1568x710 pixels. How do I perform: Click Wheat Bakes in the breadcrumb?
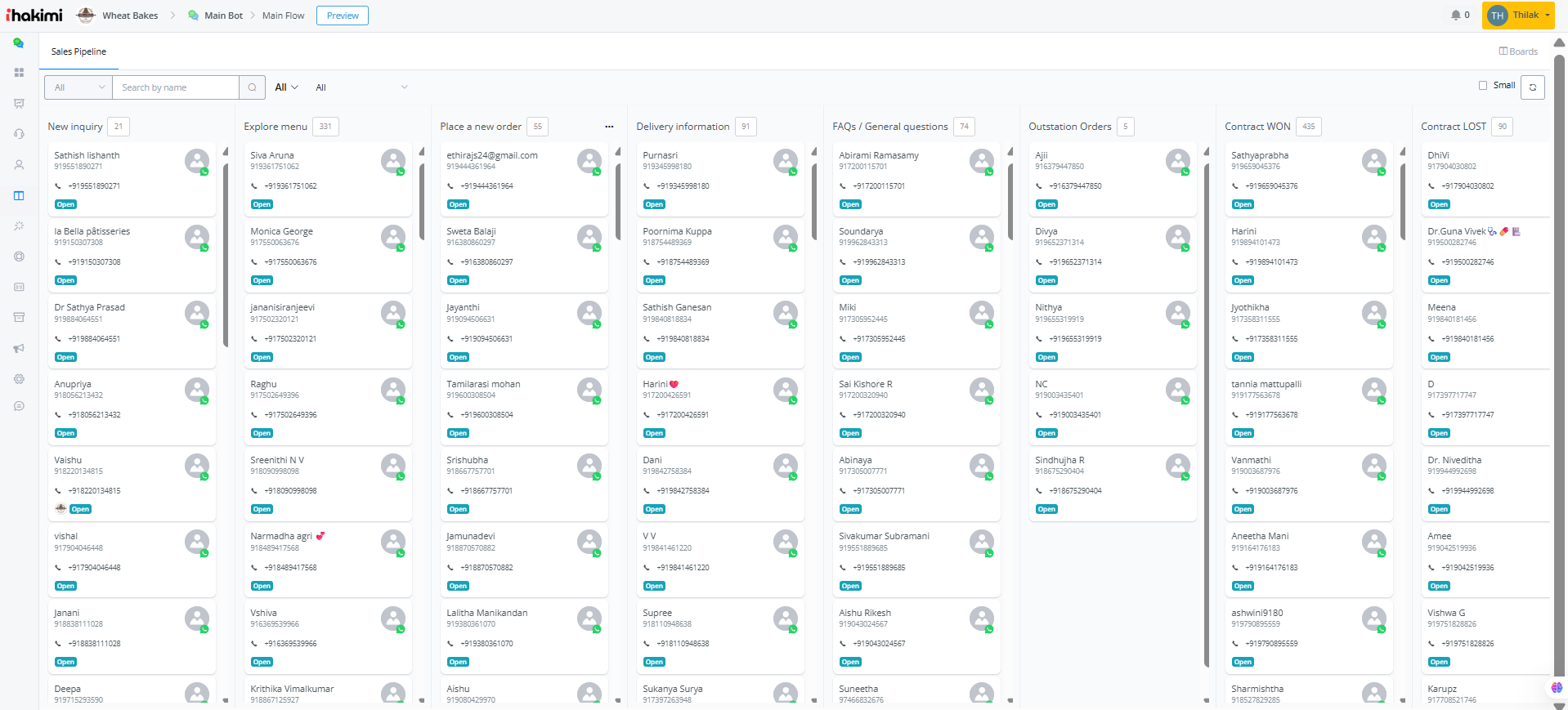tap(130, 16)
